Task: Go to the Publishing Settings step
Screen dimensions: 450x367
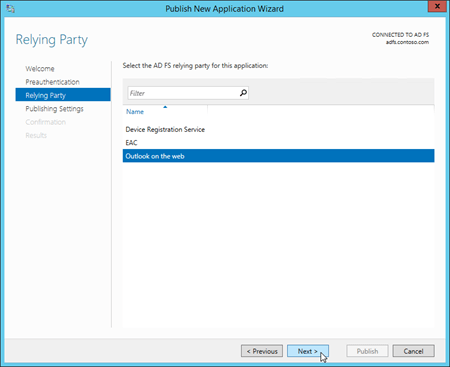Action: coord(54,109)
